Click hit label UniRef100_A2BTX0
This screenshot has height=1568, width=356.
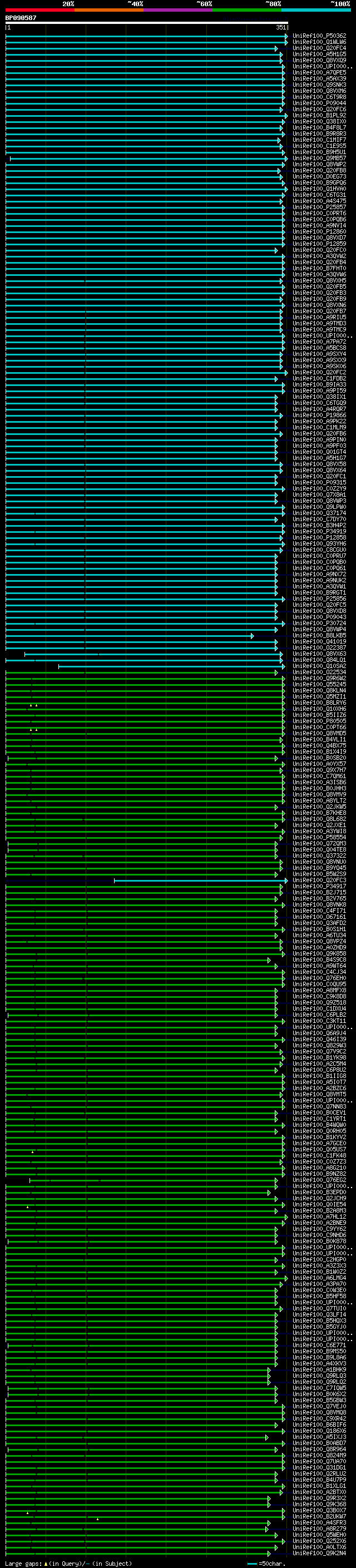[319, 1492]
